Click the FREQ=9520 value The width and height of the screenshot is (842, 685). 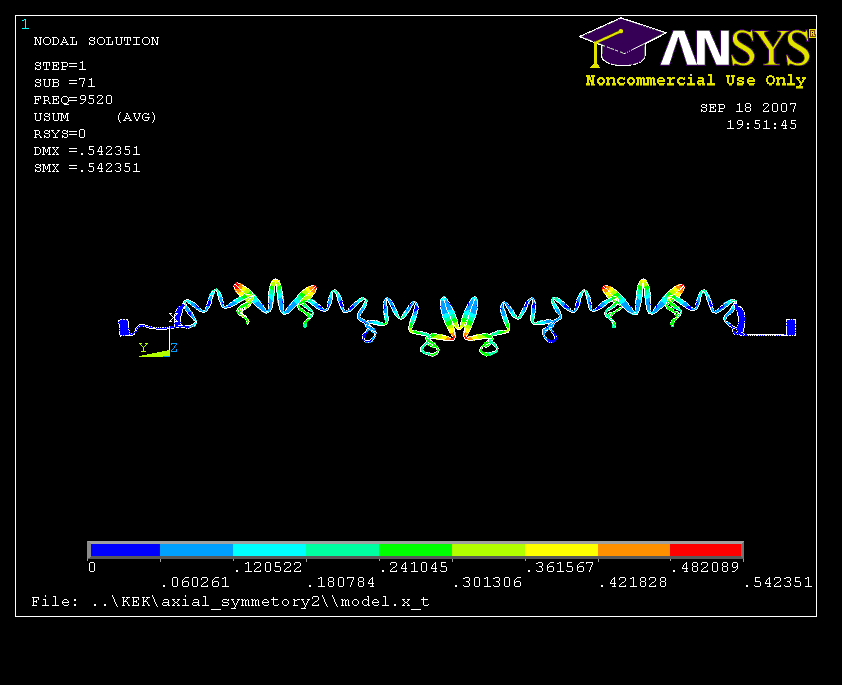click(73, 100)
